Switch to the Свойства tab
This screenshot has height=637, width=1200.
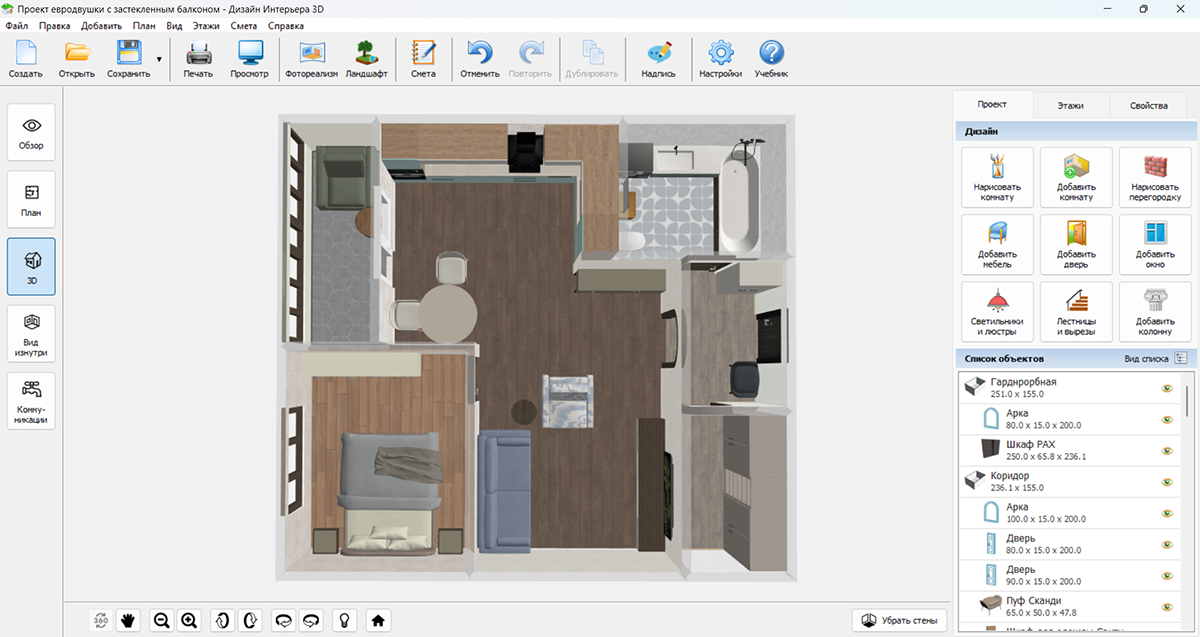(x=1148, y=105)
